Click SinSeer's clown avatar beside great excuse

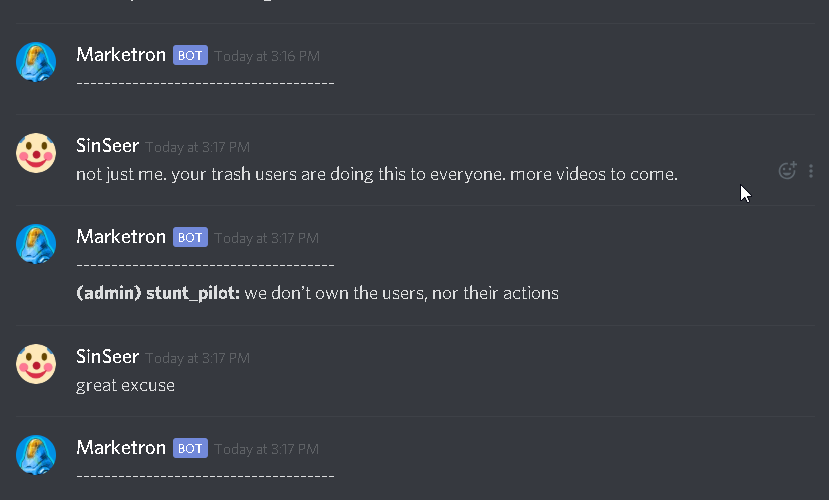point(36,364)
